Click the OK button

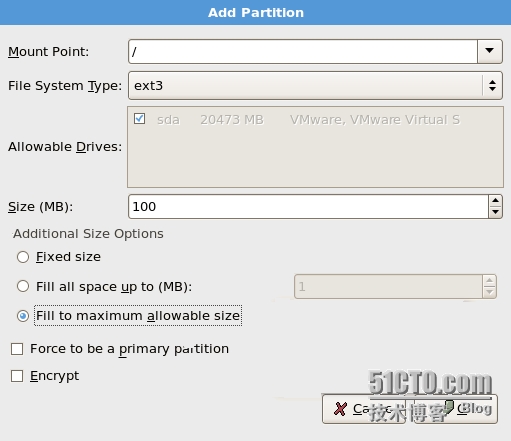(456, 409)
